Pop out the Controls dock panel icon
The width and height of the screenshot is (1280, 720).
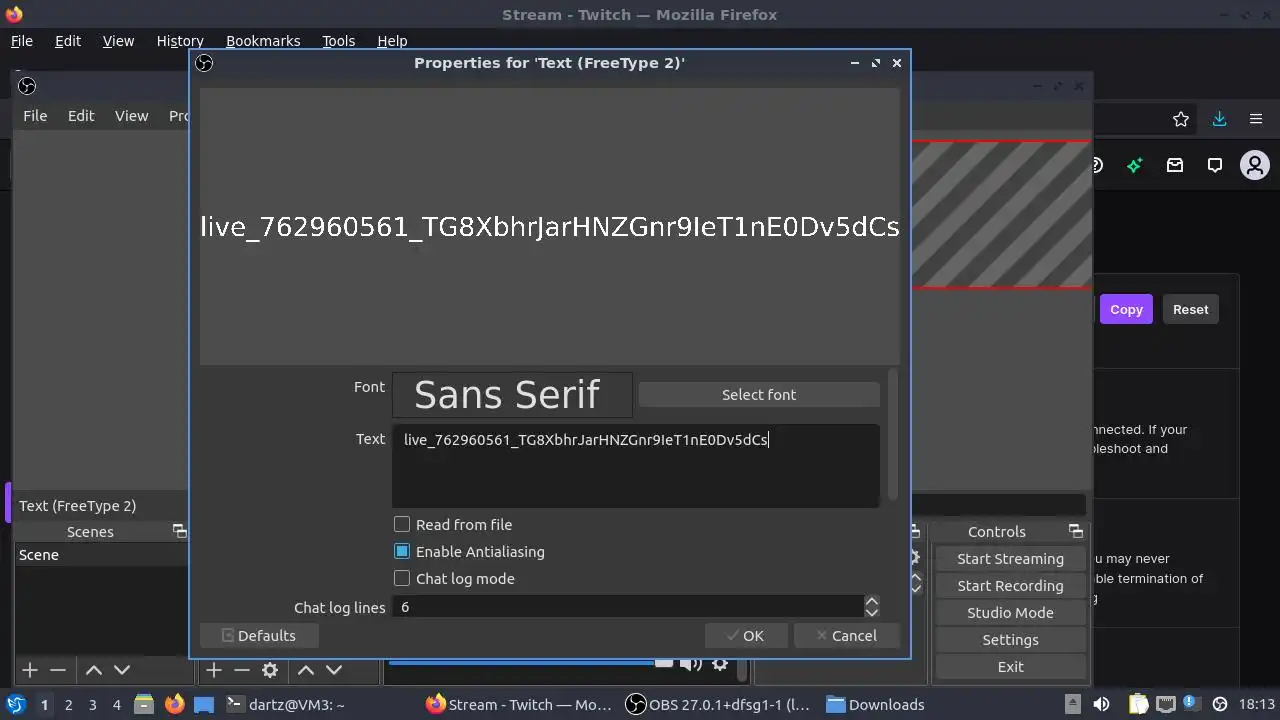click(1076, 531)
